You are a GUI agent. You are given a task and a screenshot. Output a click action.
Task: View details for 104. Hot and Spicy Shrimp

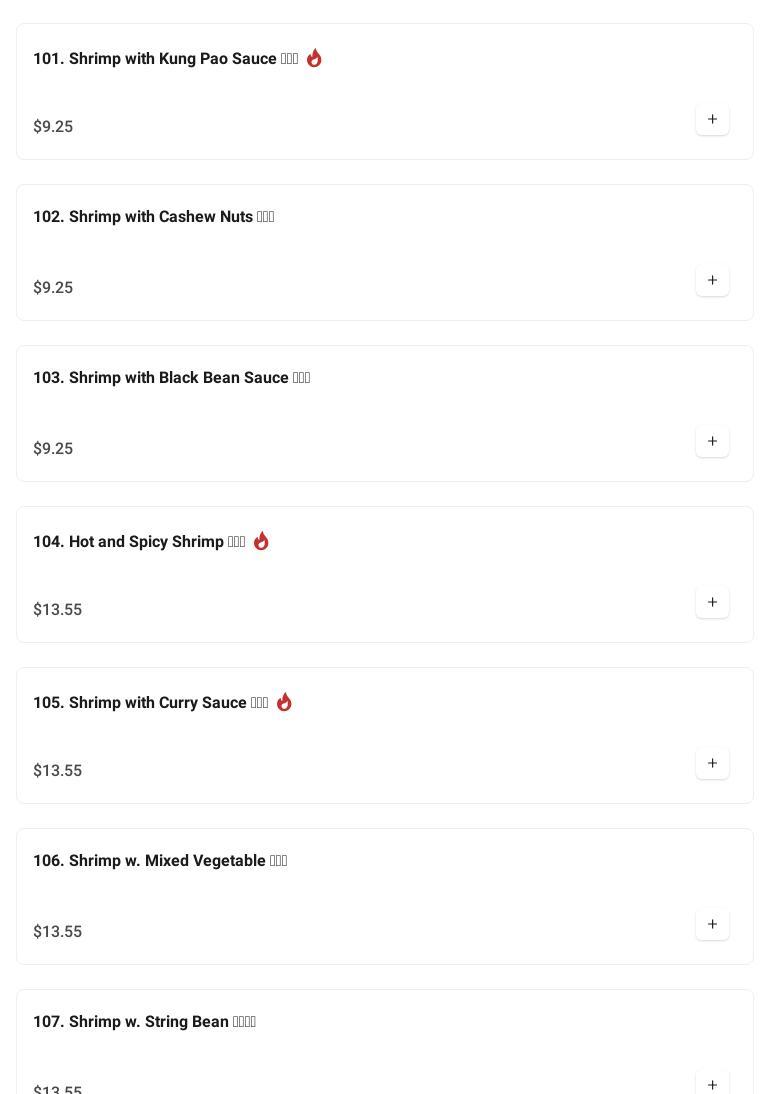139,542
